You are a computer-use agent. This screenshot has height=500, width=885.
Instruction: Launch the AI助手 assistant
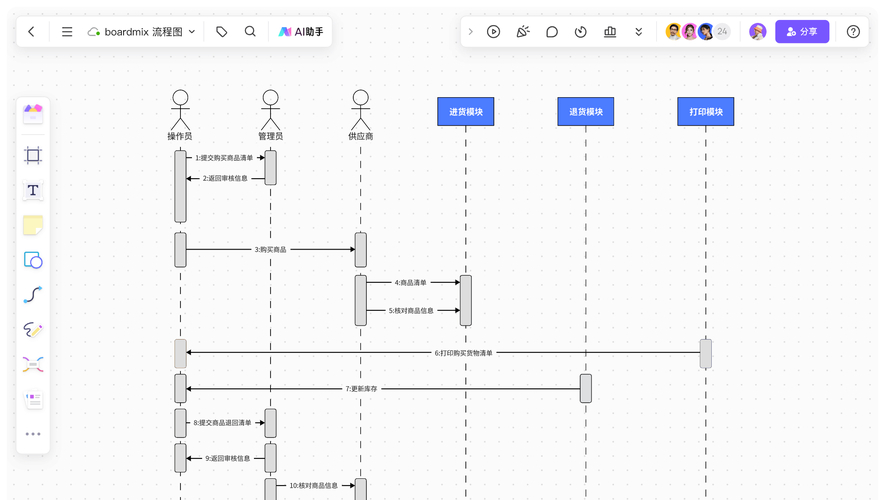301,32
